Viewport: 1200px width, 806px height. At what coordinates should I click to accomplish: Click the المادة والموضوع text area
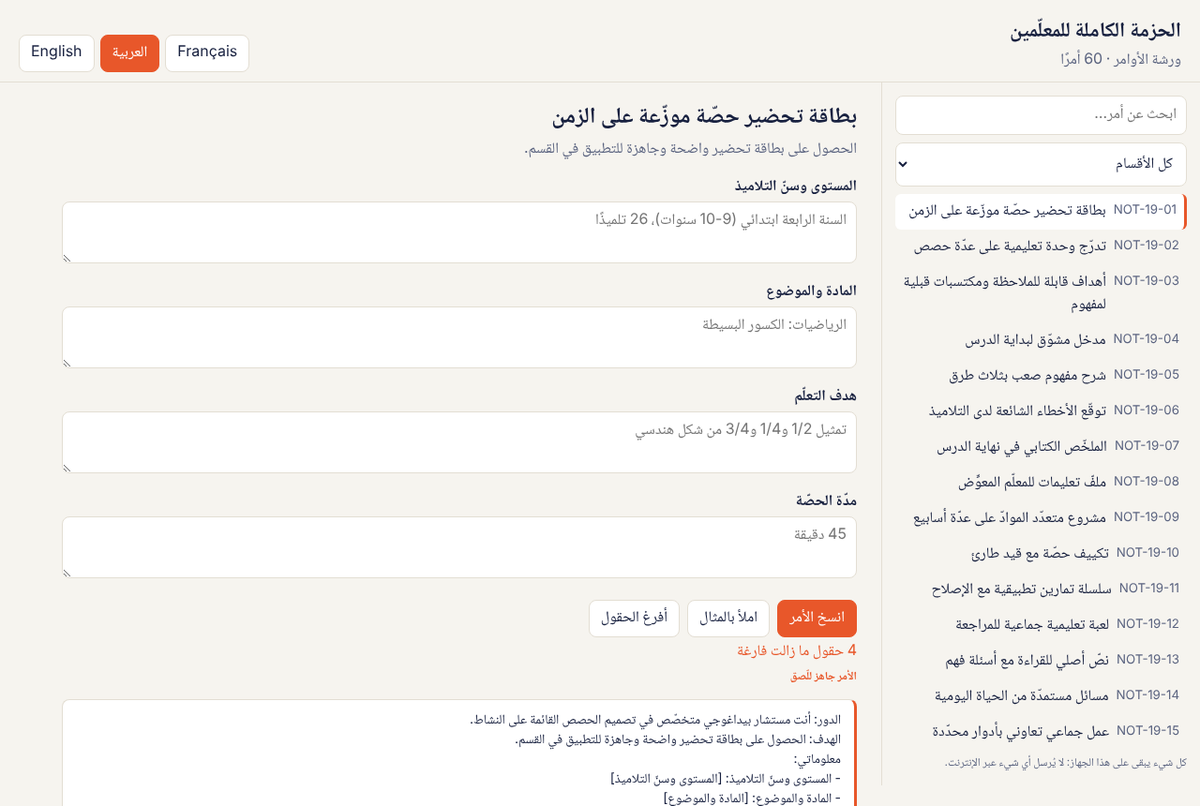click(x=459, y=338)
